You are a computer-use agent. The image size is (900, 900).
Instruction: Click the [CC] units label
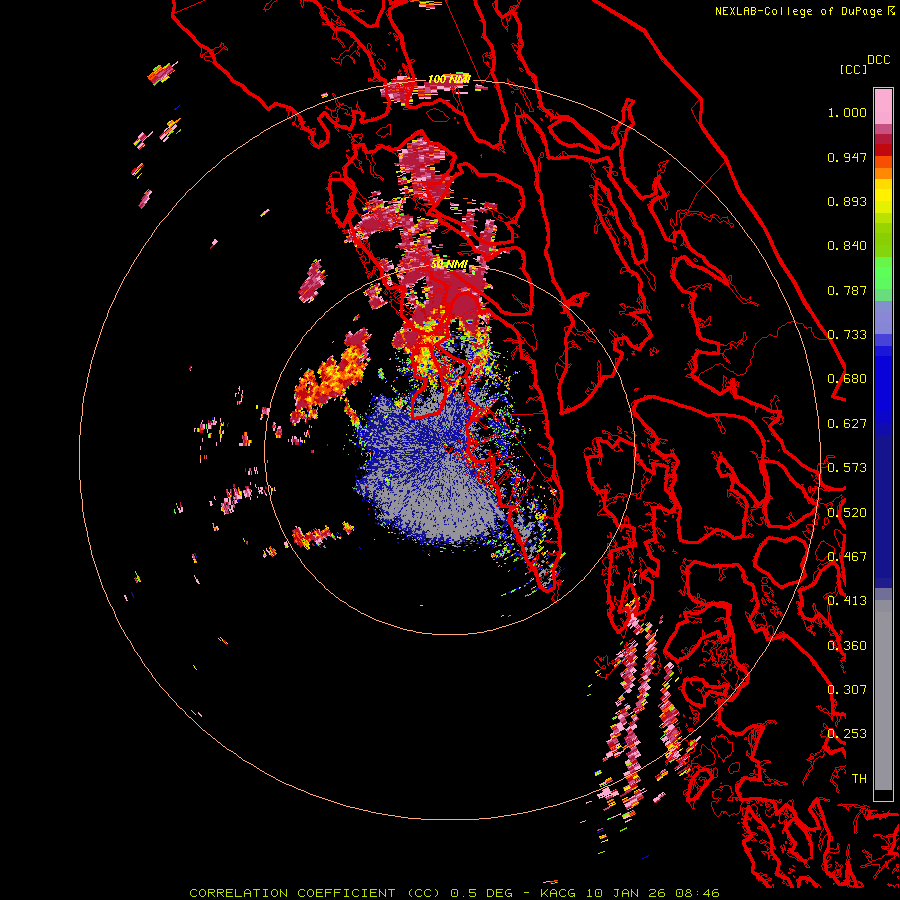click(853, 69)
